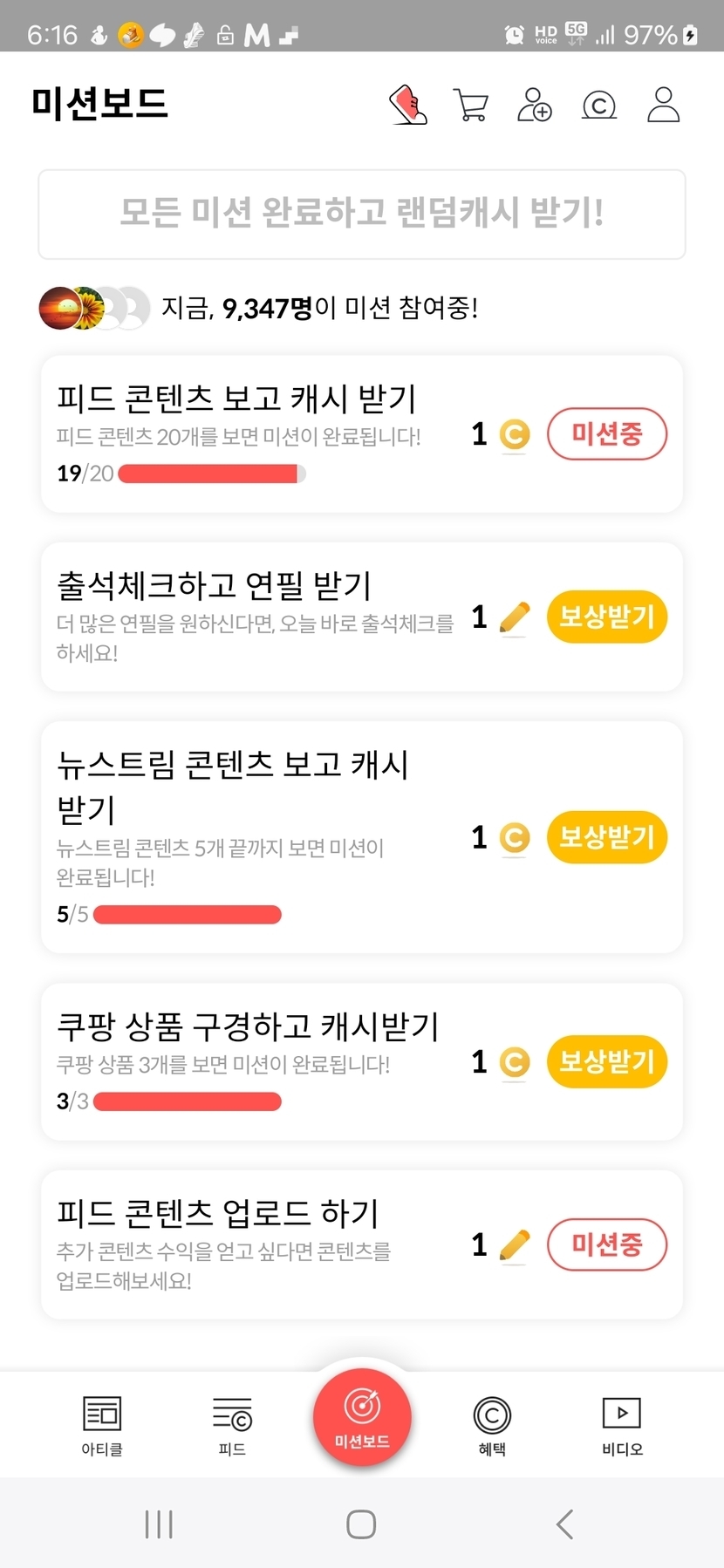Screen dimensions: 724x1568
Task: Switch to the 피드 tab
Action: [x=232, y=1425]
